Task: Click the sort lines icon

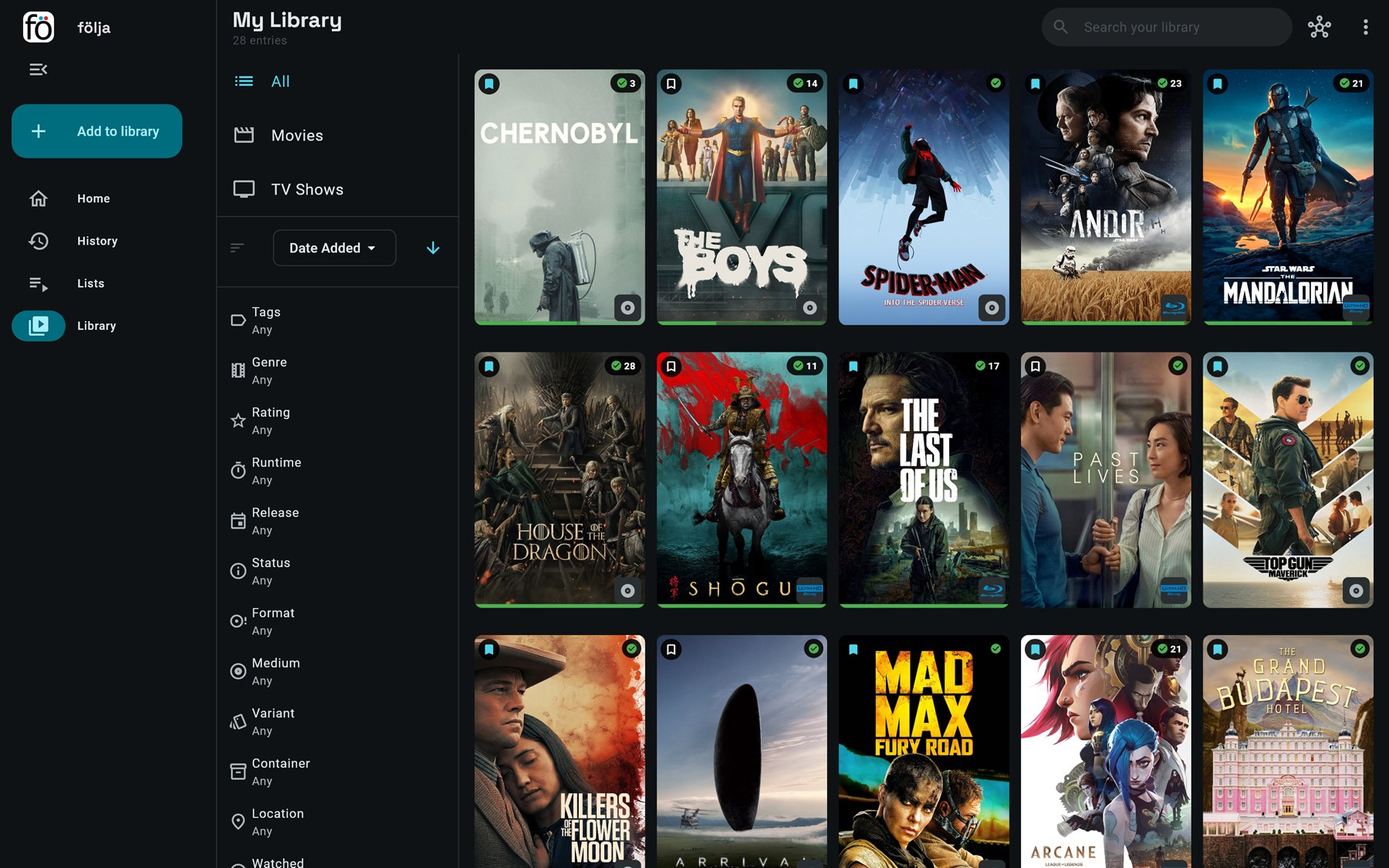Action: point(238,248)
